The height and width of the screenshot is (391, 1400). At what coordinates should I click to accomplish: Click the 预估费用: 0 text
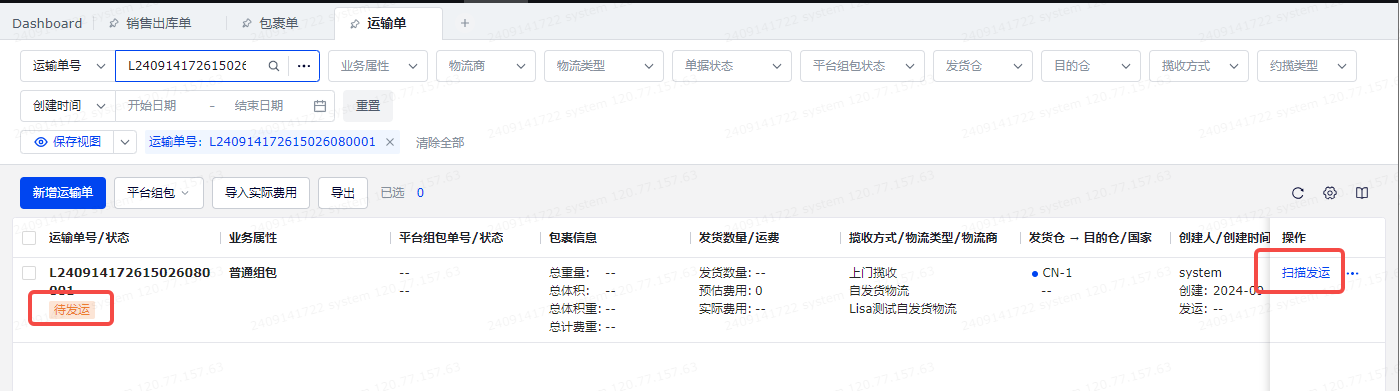point(731,290)
